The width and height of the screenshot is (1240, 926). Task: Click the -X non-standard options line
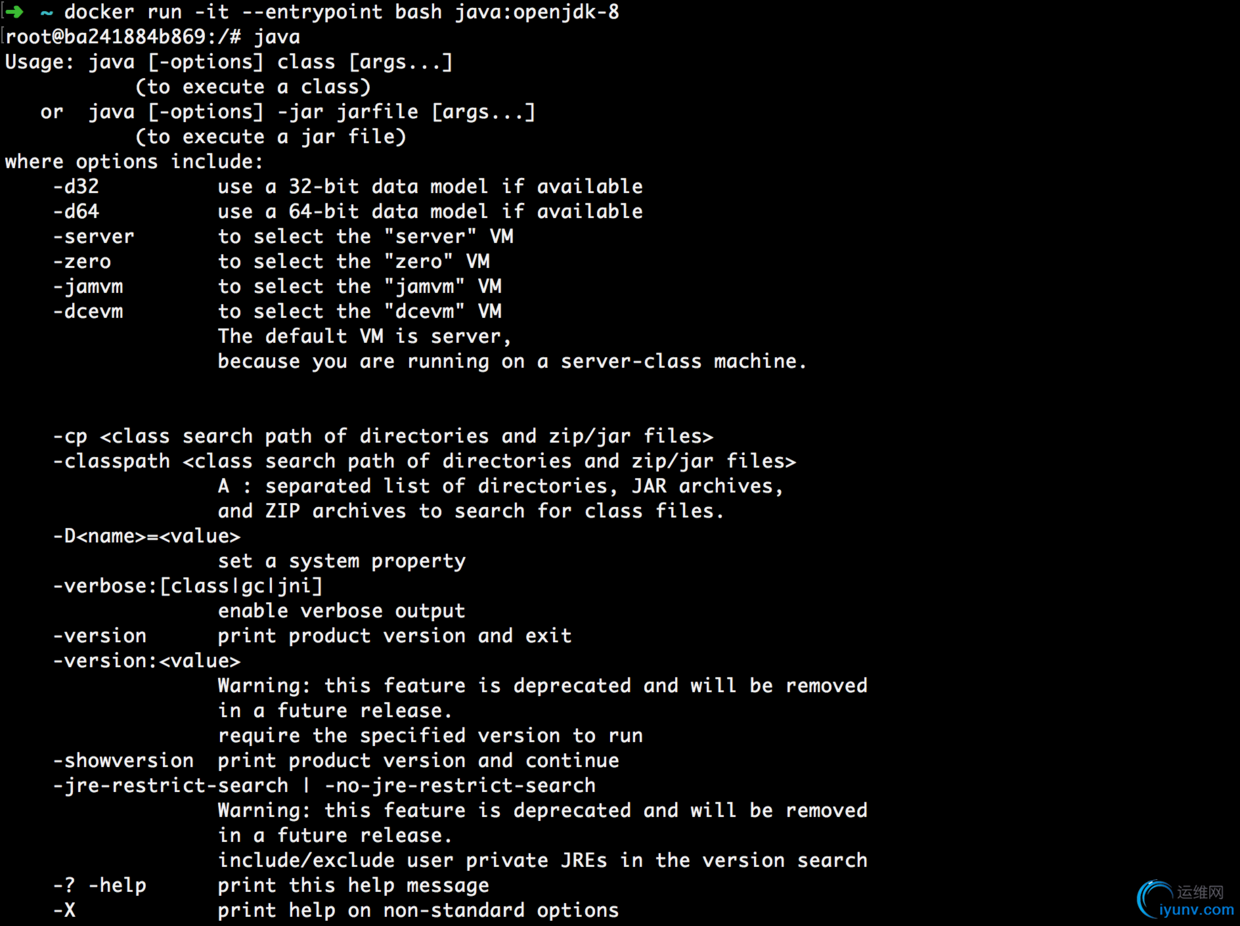point(336,911)
